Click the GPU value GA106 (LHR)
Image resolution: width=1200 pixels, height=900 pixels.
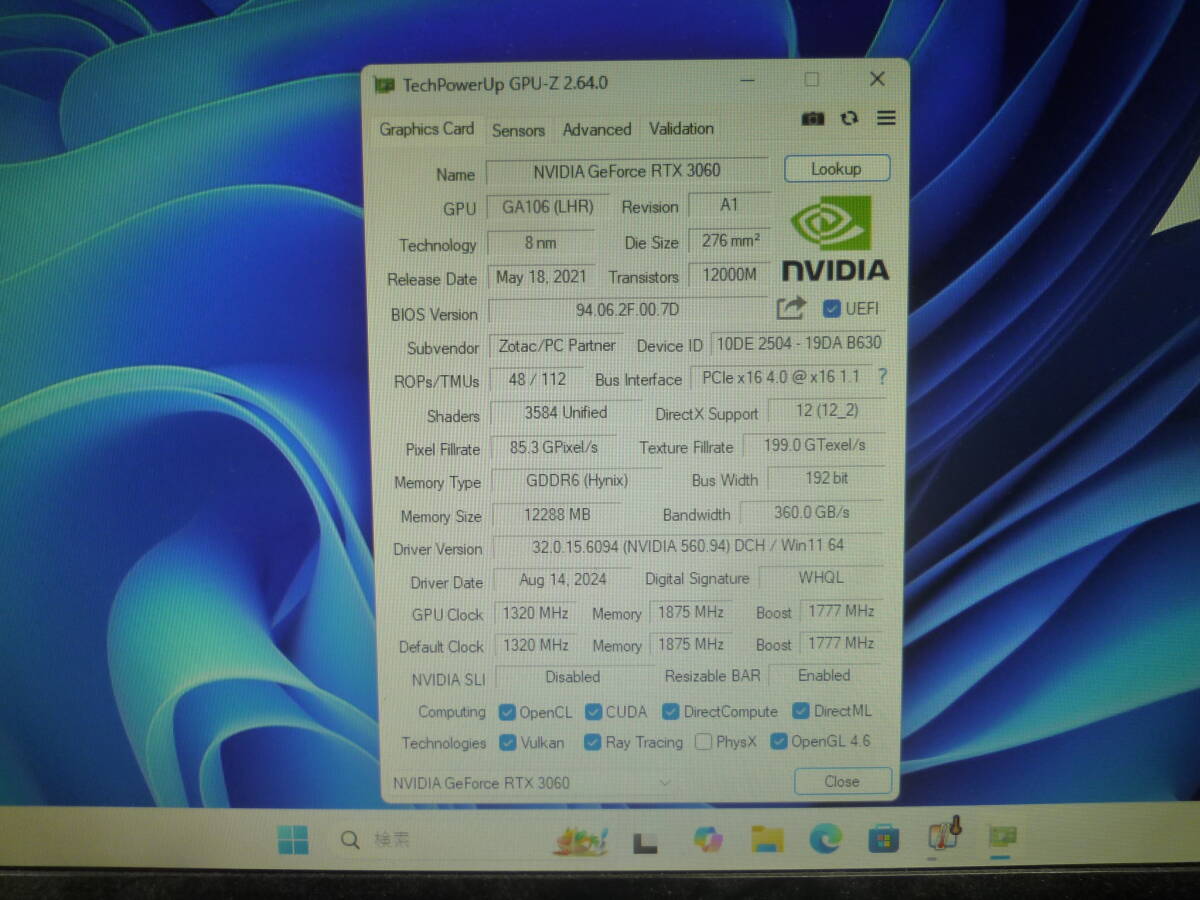(548, 207)
